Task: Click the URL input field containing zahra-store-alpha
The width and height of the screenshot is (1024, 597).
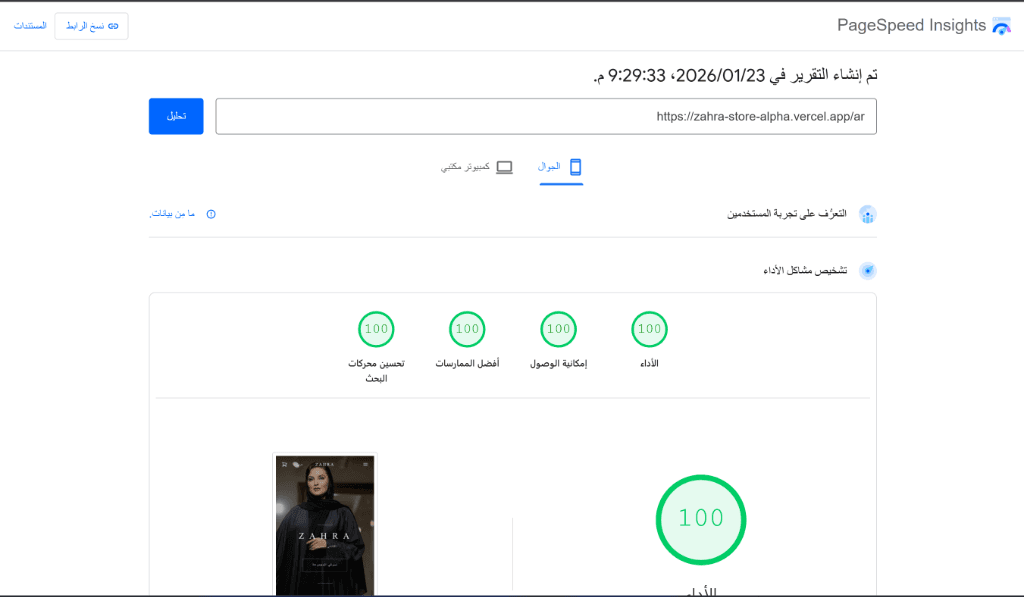Action: point(545,116)
